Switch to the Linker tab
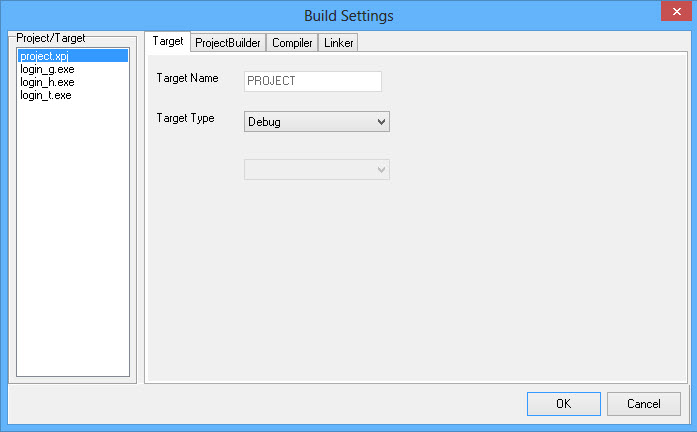This screenshot has width=697, height=432. point(338,43)
